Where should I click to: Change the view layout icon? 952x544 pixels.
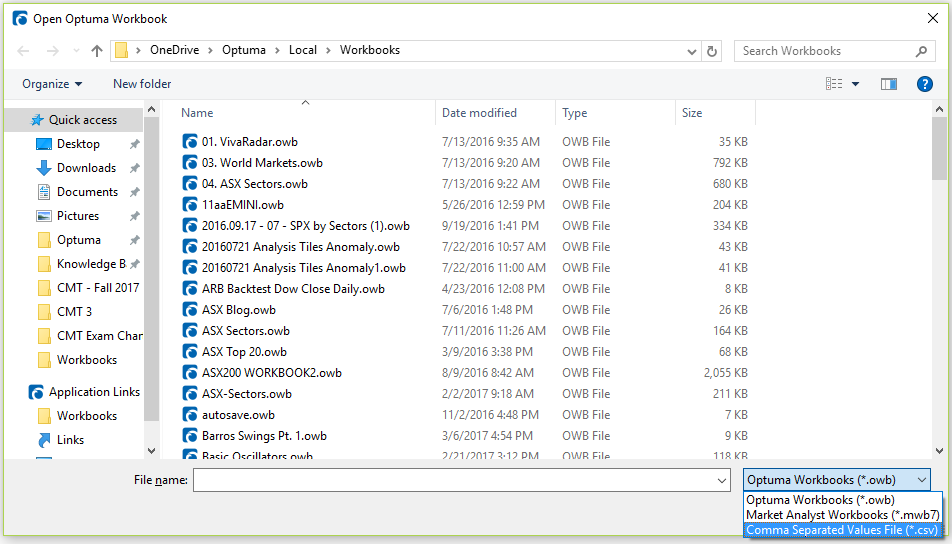click(834, 84)
